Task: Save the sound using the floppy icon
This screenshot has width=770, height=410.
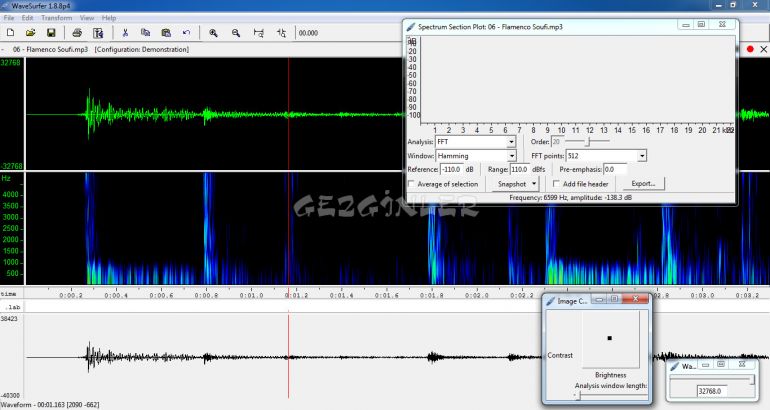Action: point(52,33)
